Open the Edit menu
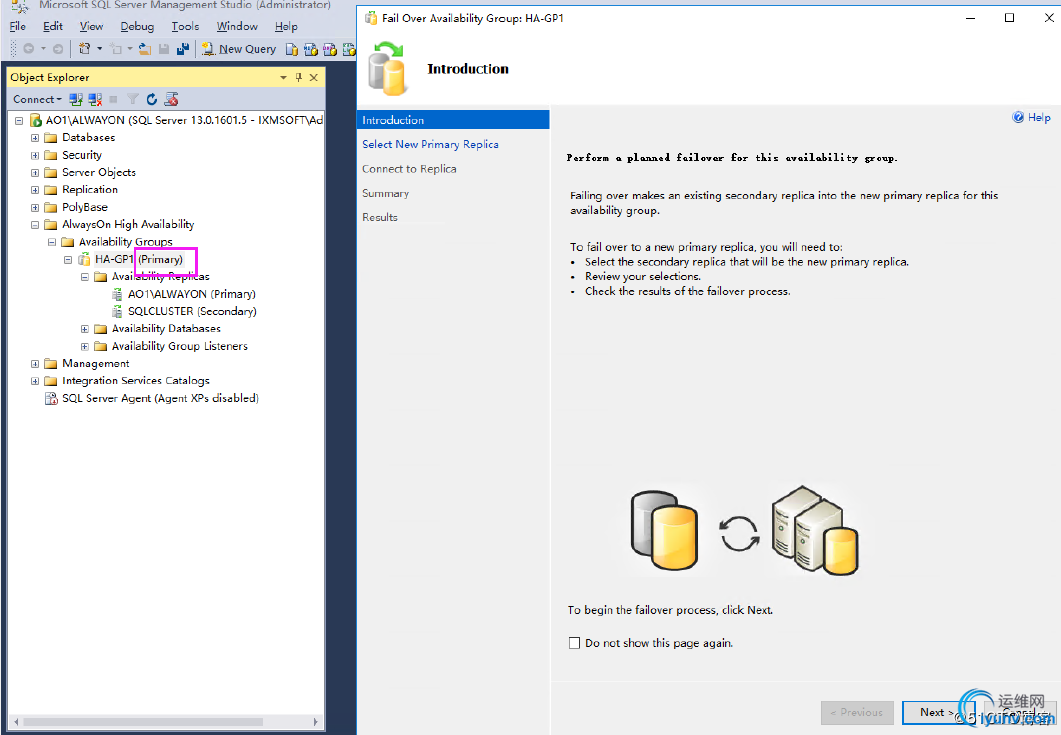 click(x=53, y=26)
